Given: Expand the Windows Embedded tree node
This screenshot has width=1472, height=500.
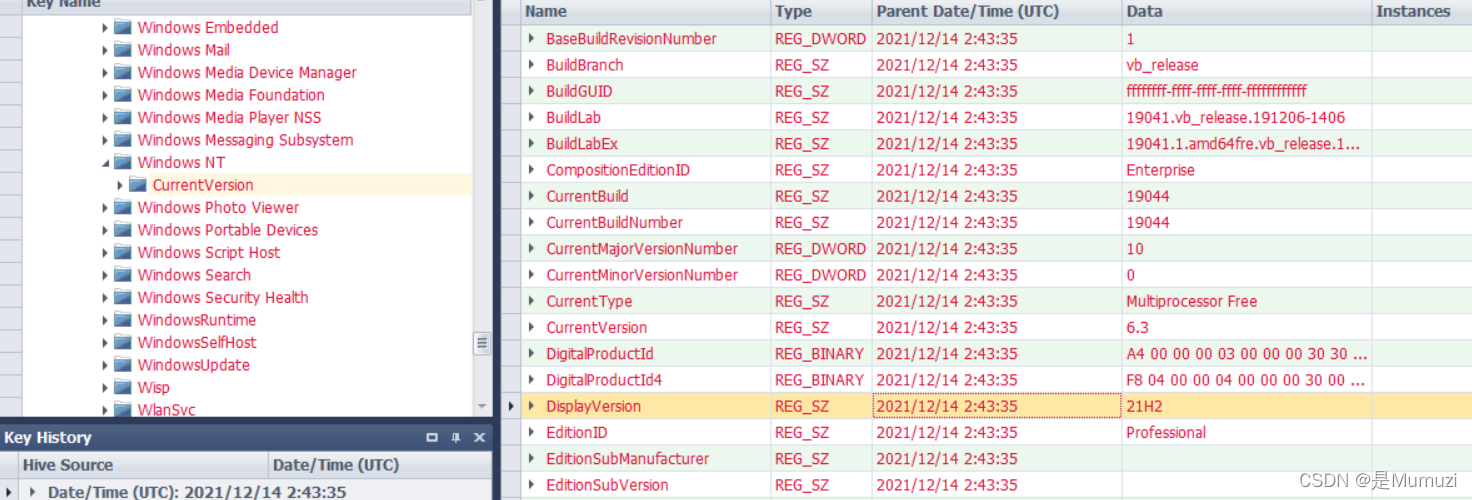Looking at the screenshot, I should tap(105, 27).
